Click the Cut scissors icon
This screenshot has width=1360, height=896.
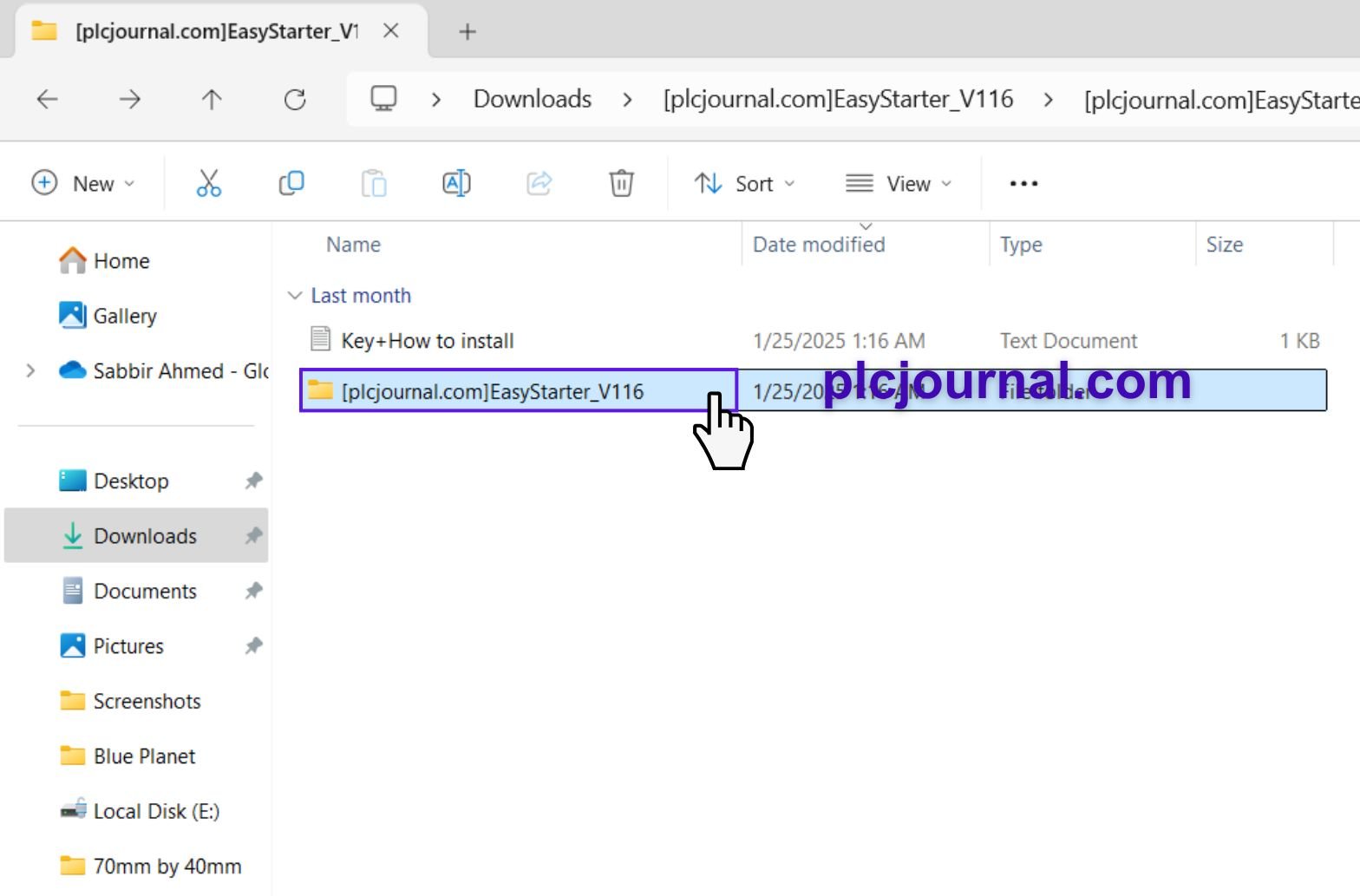(x=208, y=183)
